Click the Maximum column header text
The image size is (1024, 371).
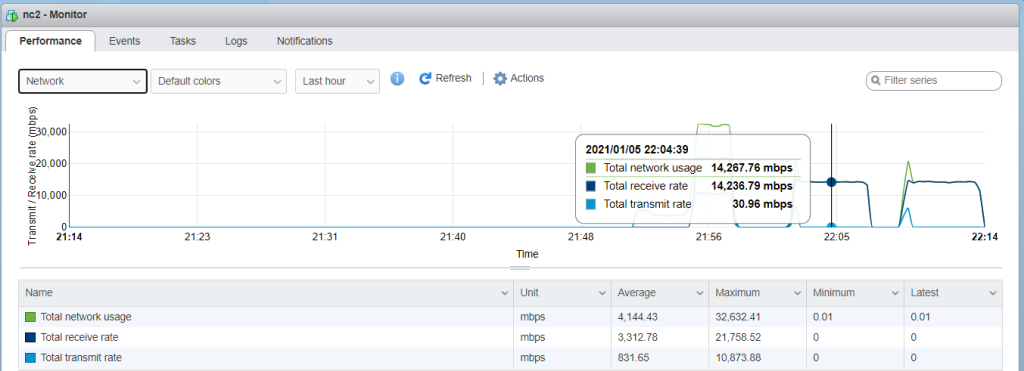737,293
